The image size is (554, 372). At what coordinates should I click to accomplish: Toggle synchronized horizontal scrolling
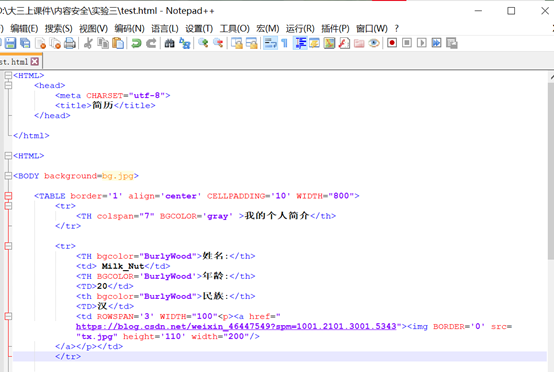(x=252, y=43)
